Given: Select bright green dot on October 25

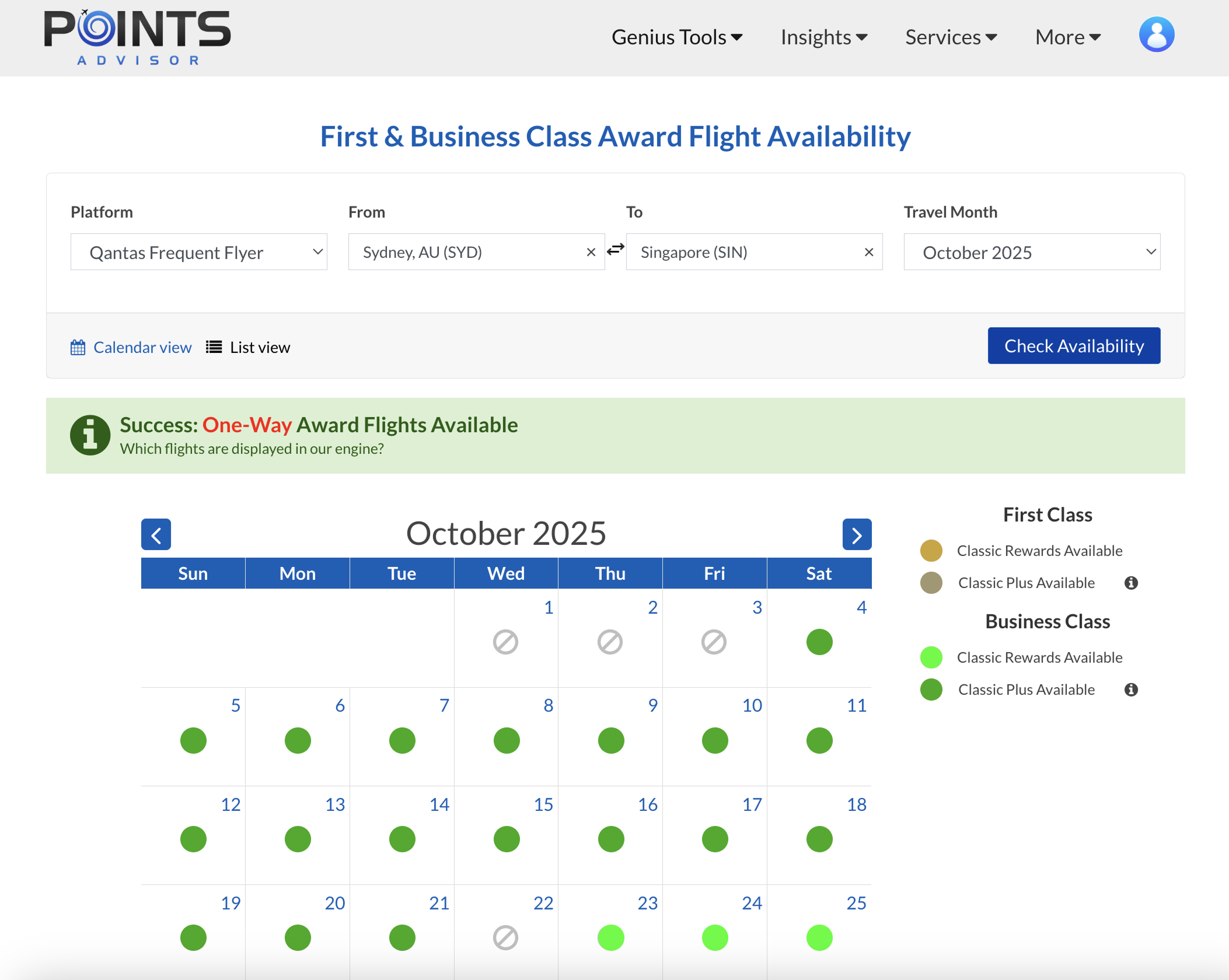Looking at the screenshot, I should click(x=819, y=938).
